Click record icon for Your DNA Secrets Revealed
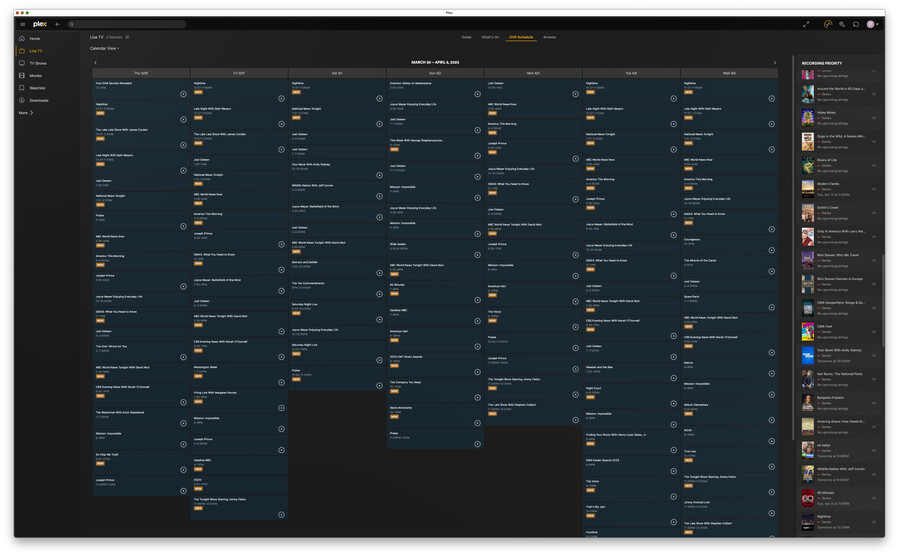Image resolution: width=899 pixels, height=556 pixels. pyautogui.click(x=183, y=94)
